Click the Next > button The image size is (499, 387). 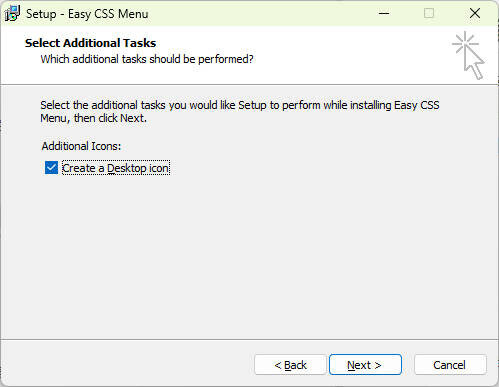(x=365, y=365)
